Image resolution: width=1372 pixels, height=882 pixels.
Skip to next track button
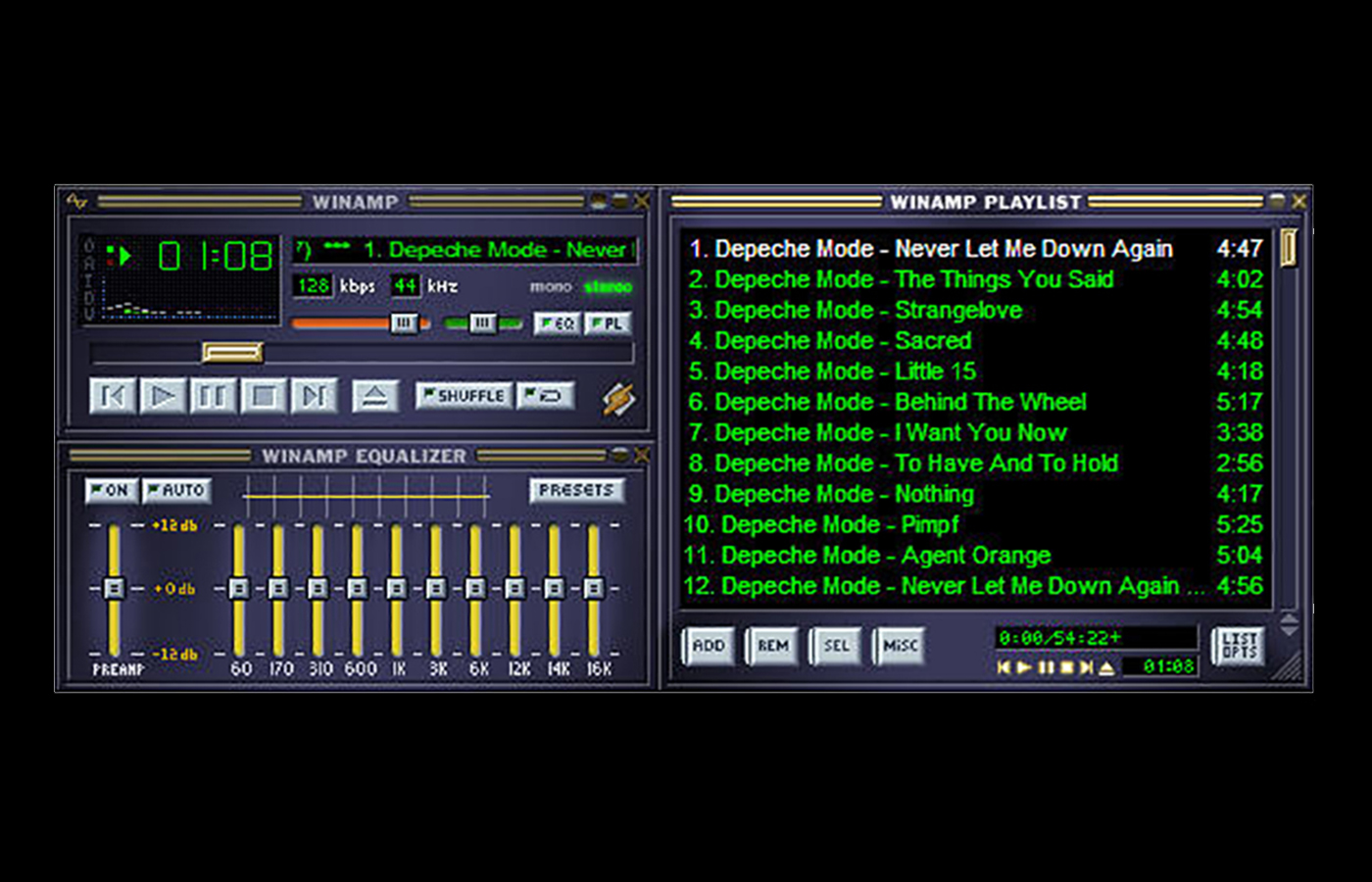click(315, 396)
